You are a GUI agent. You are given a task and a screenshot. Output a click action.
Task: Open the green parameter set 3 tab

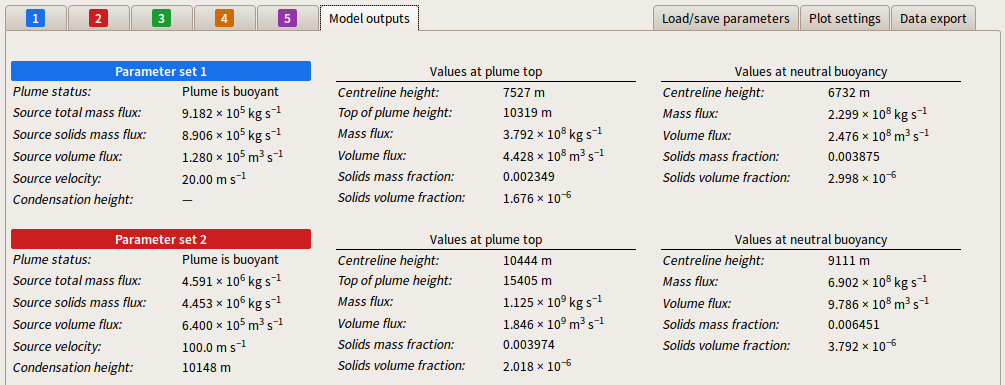[x=161, y=19]
